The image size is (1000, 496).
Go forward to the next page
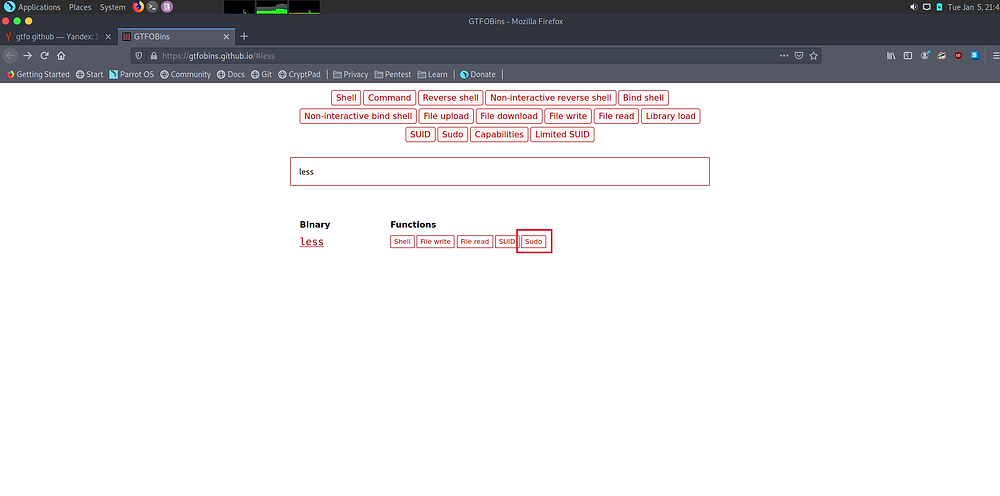27,55
